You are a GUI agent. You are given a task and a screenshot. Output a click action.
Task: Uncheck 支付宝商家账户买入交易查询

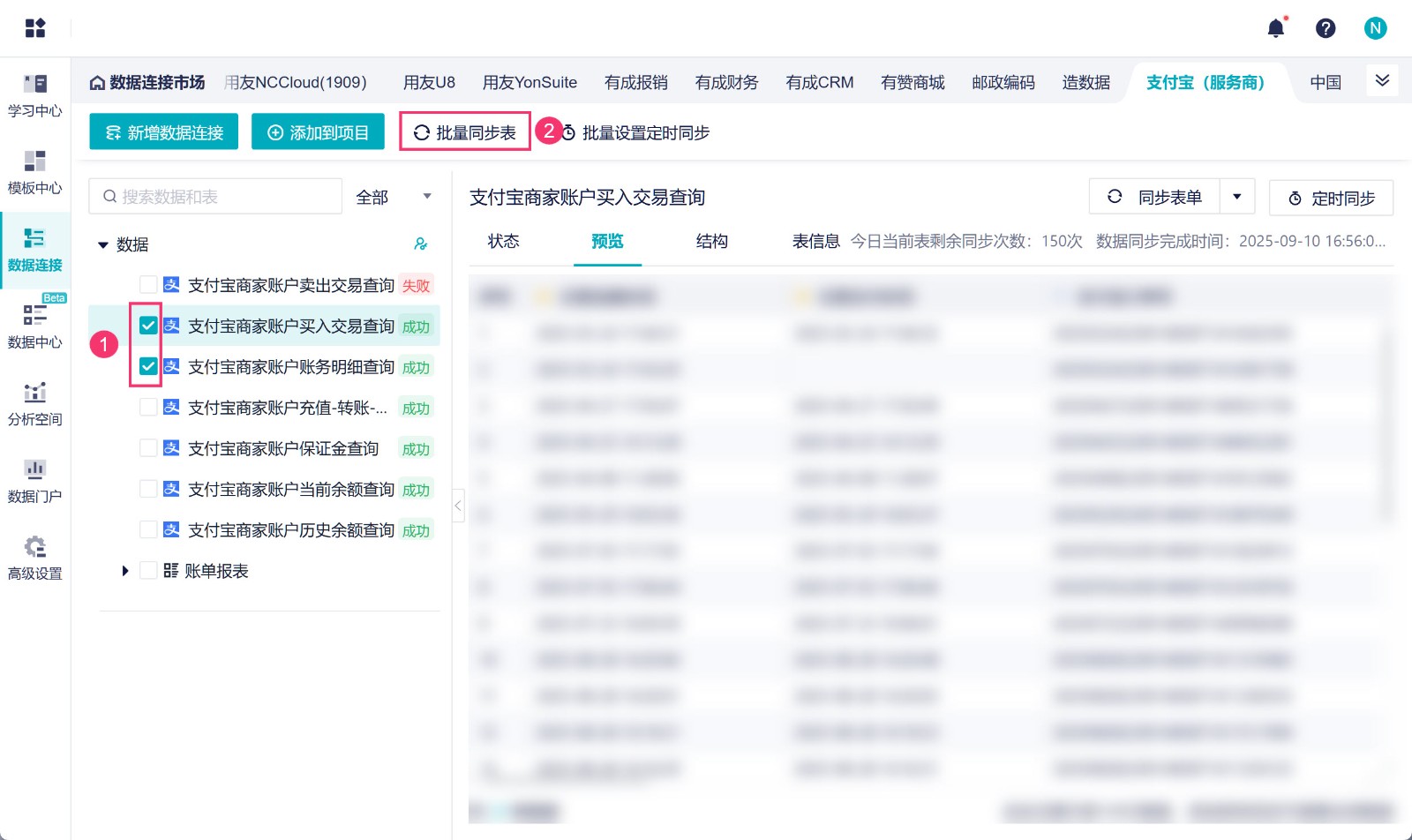(x=148, y=326)
